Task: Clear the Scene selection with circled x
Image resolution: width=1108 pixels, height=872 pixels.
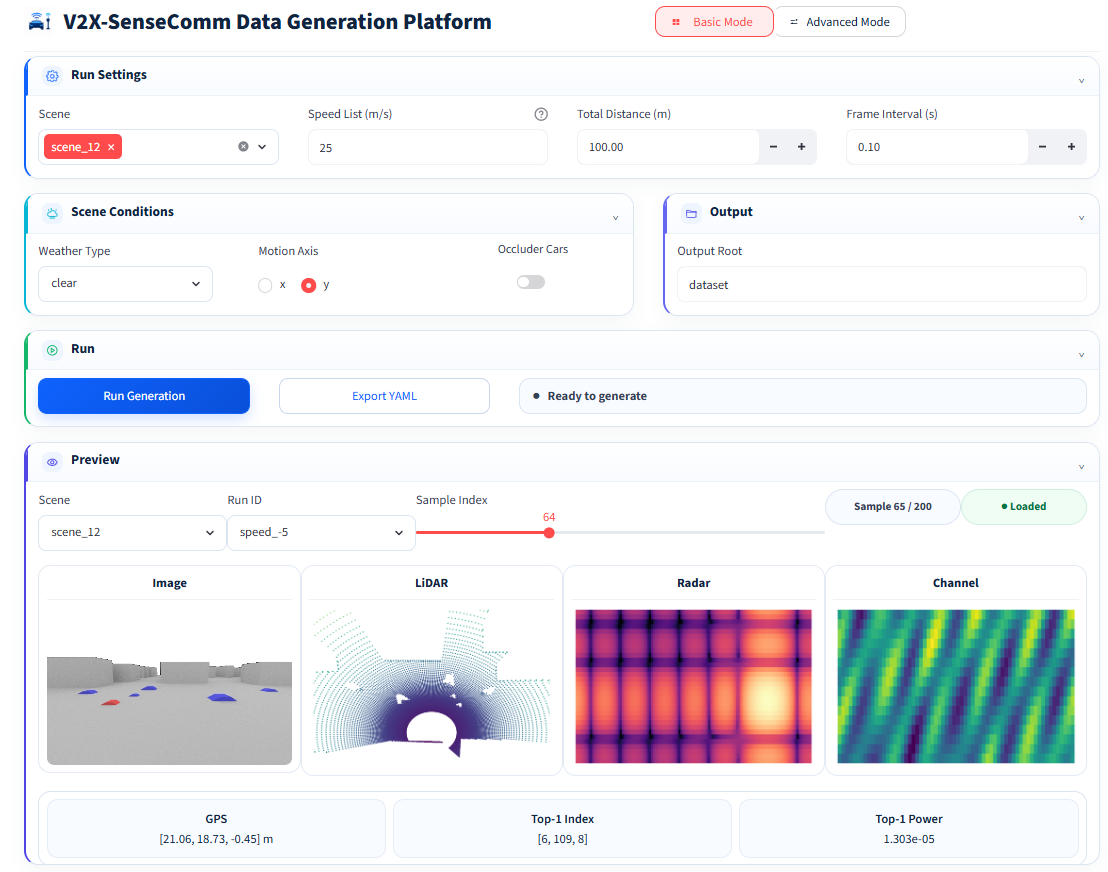Action: click(243, 147)
